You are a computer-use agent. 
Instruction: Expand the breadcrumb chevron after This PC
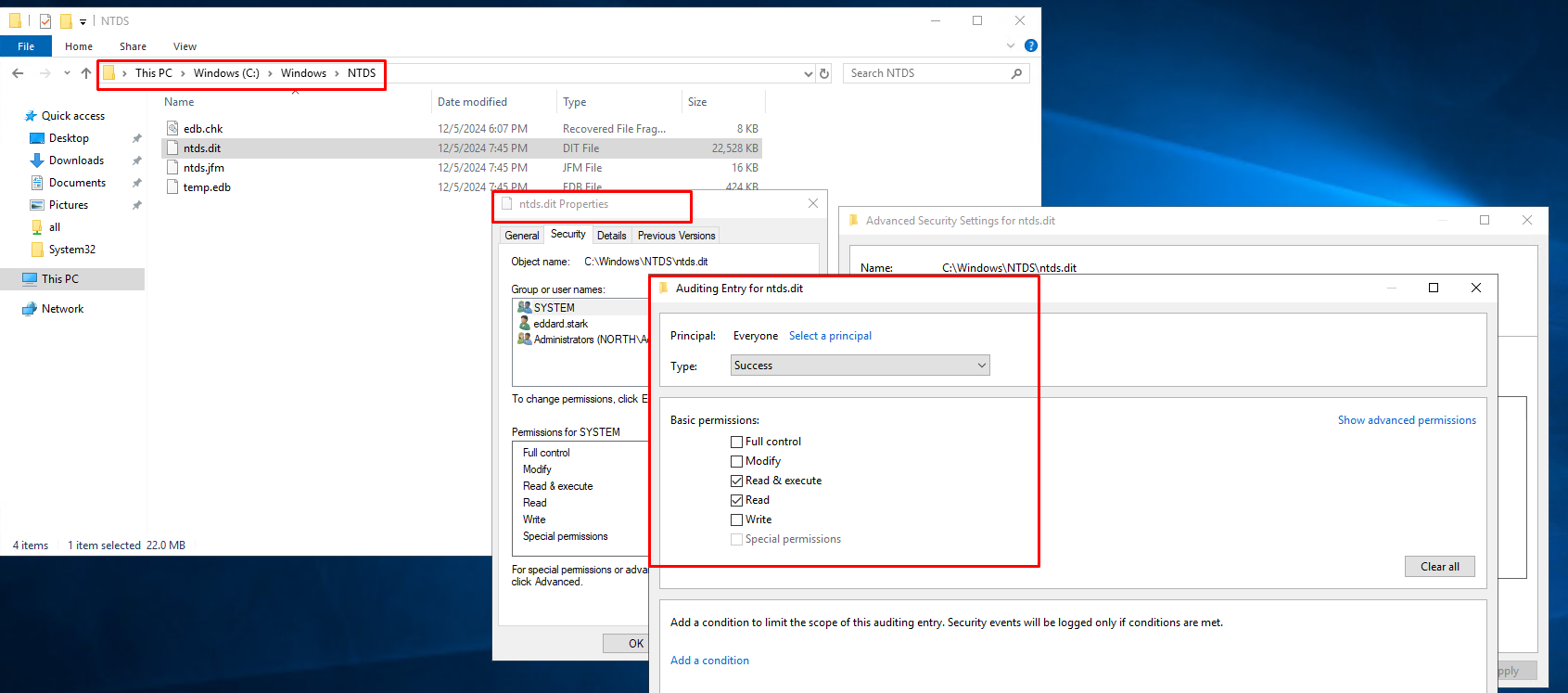183,73
